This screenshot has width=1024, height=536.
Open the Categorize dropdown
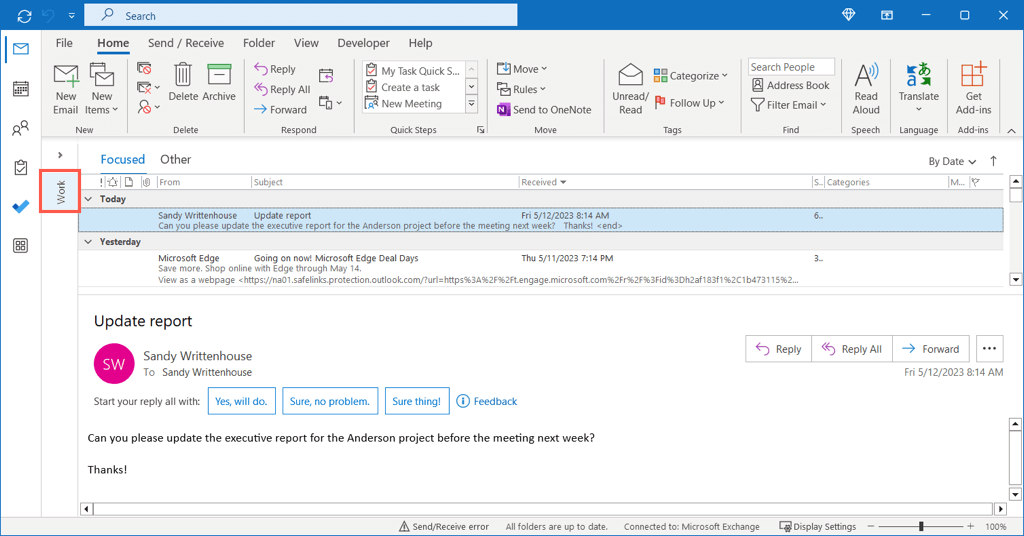[x=691, y=76]
